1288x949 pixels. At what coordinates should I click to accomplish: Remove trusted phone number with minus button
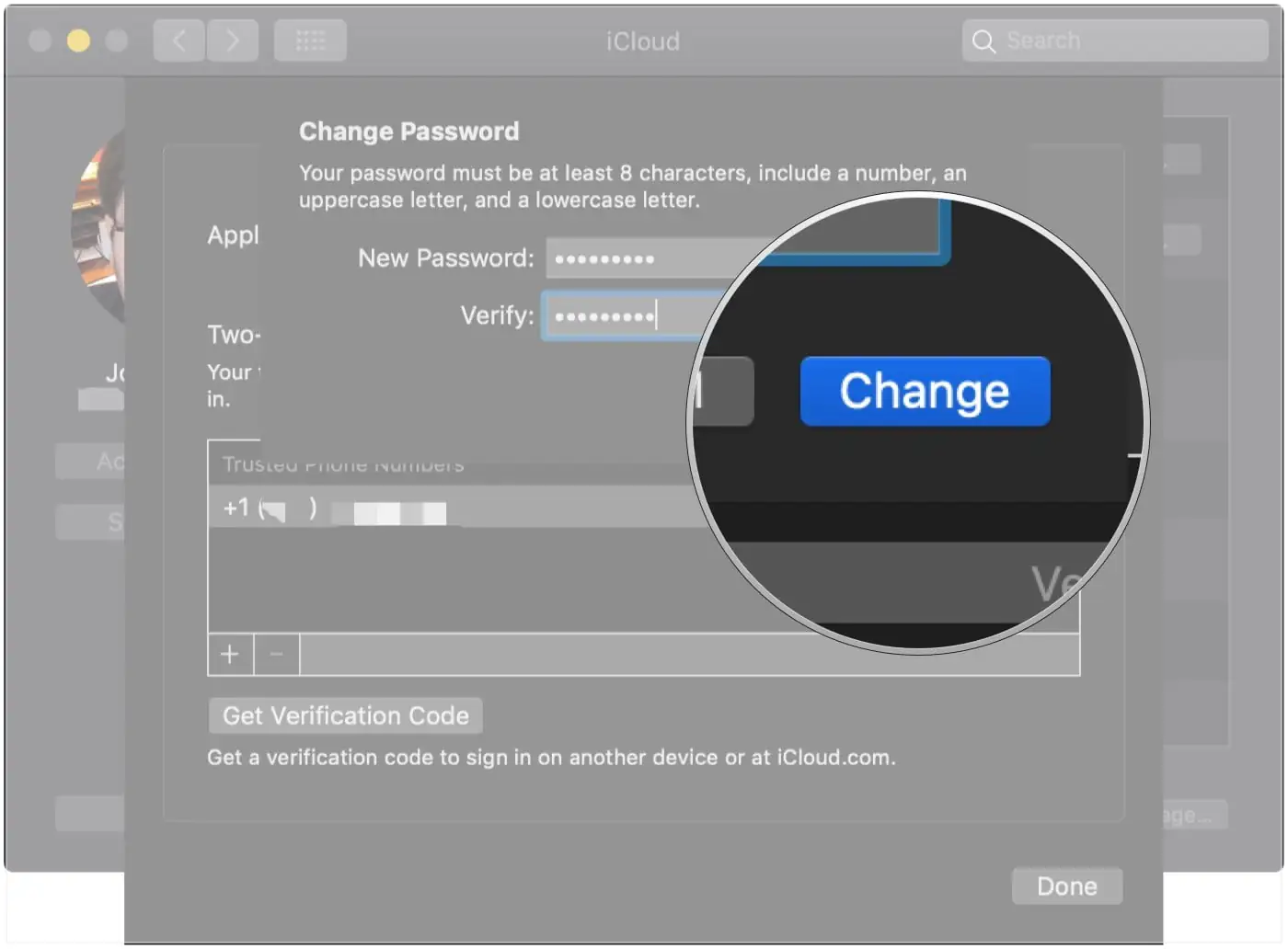(276, 655)
